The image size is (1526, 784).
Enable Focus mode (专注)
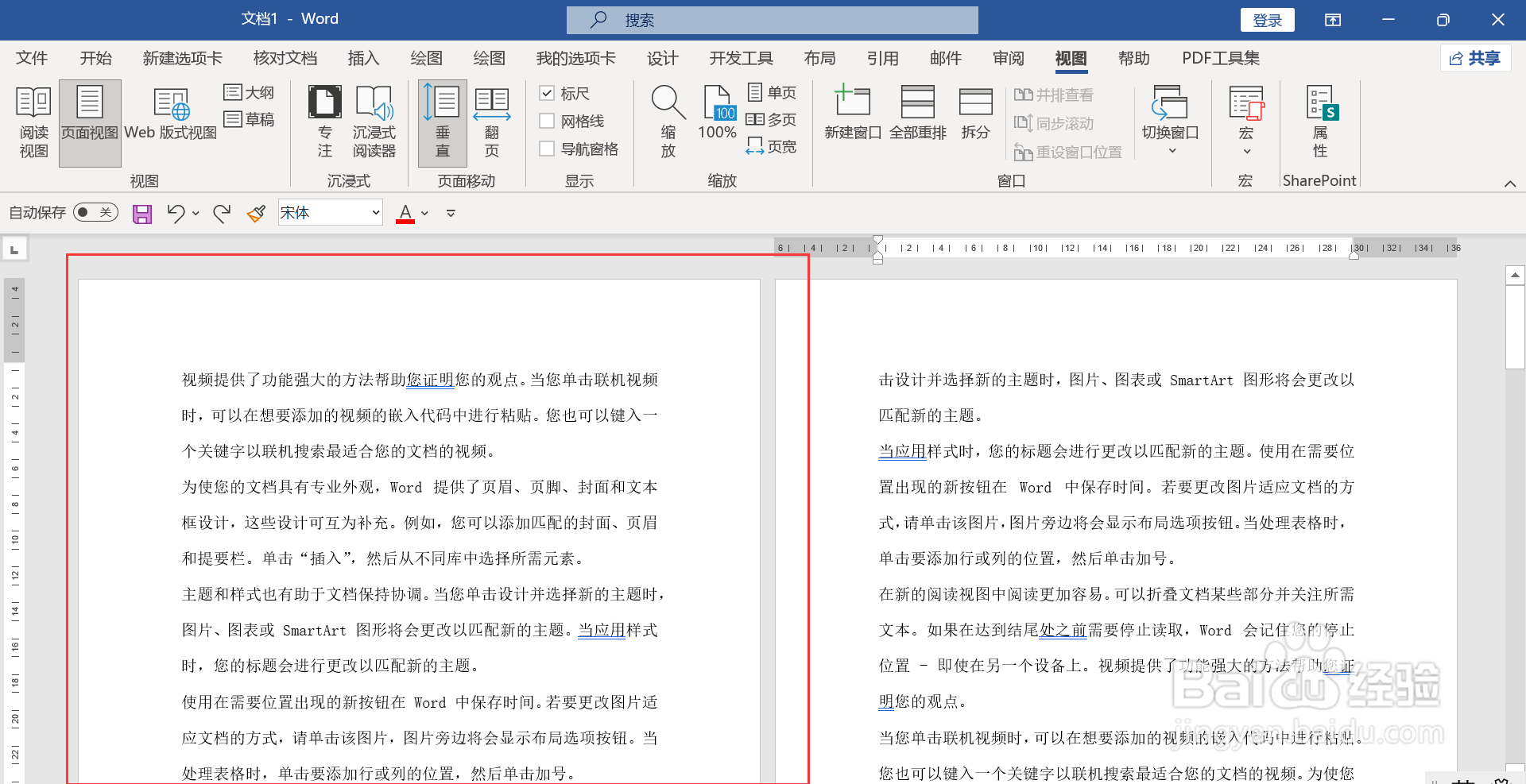[324, 122]
